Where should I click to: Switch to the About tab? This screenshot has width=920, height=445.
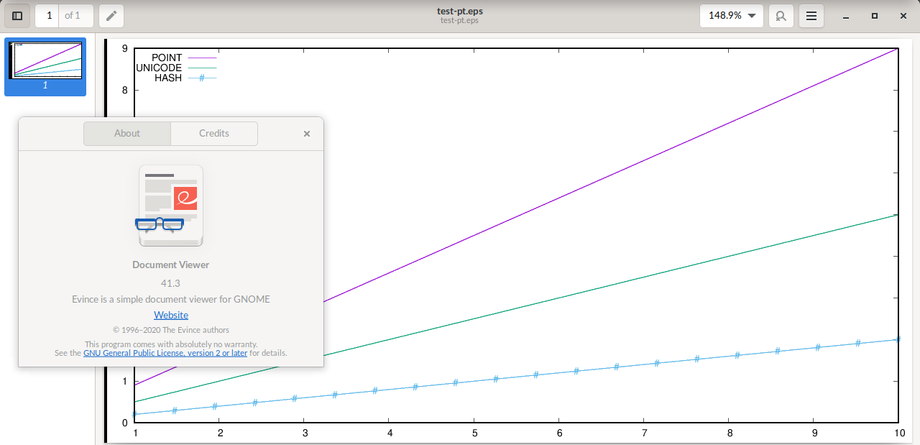[x=127, y=133]
